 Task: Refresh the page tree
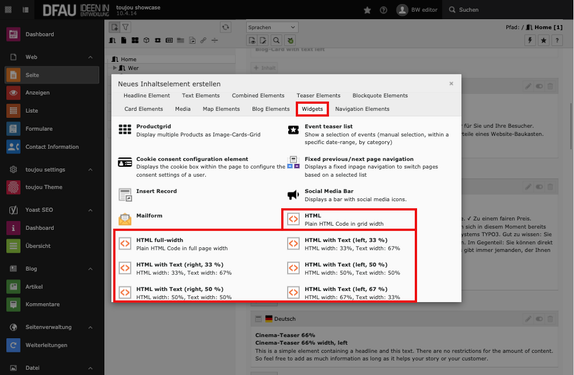coord(226,27)
